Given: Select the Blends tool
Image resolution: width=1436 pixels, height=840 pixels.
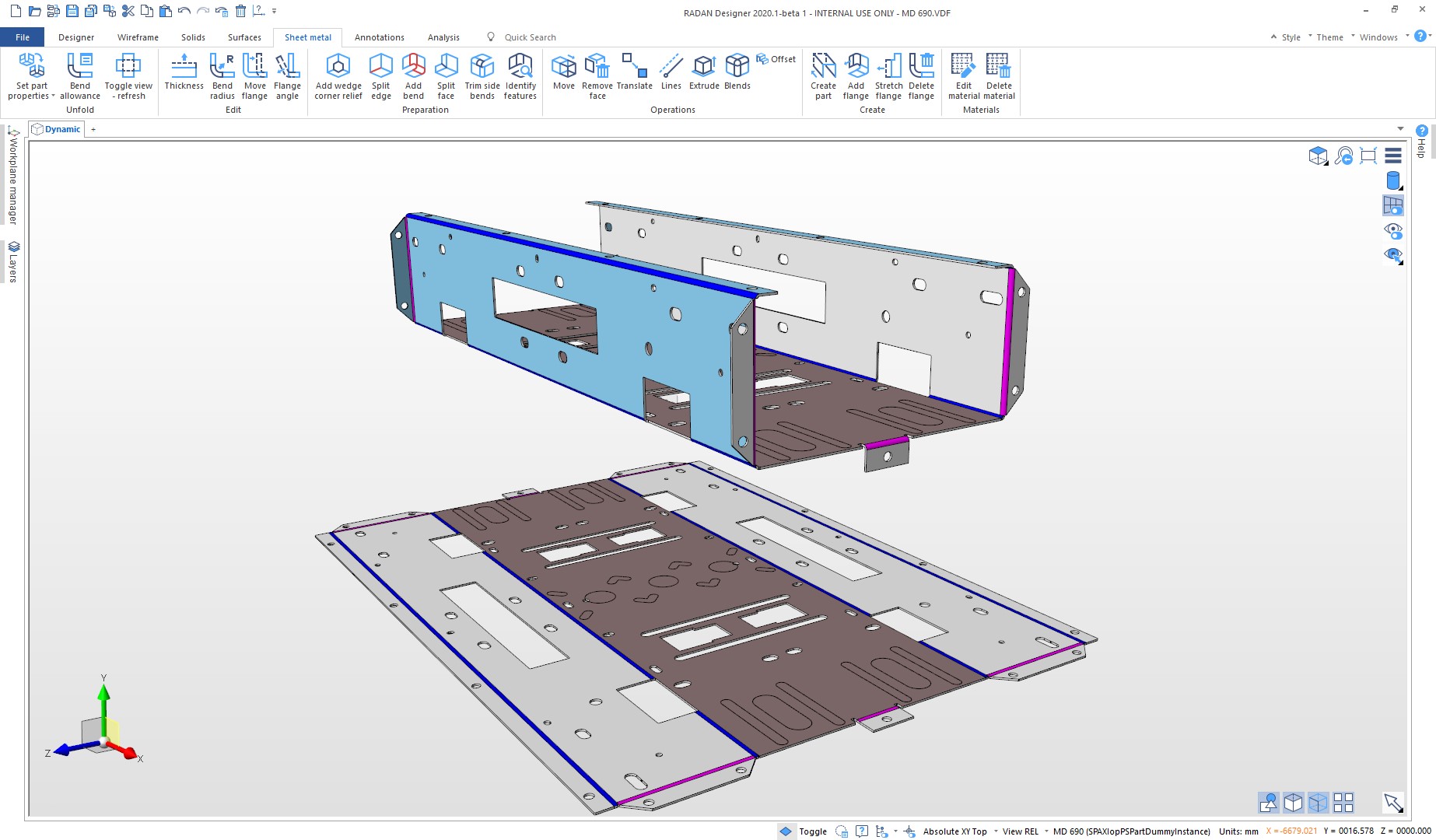Looking at the screenshot, I should click(x=736, y=75).
